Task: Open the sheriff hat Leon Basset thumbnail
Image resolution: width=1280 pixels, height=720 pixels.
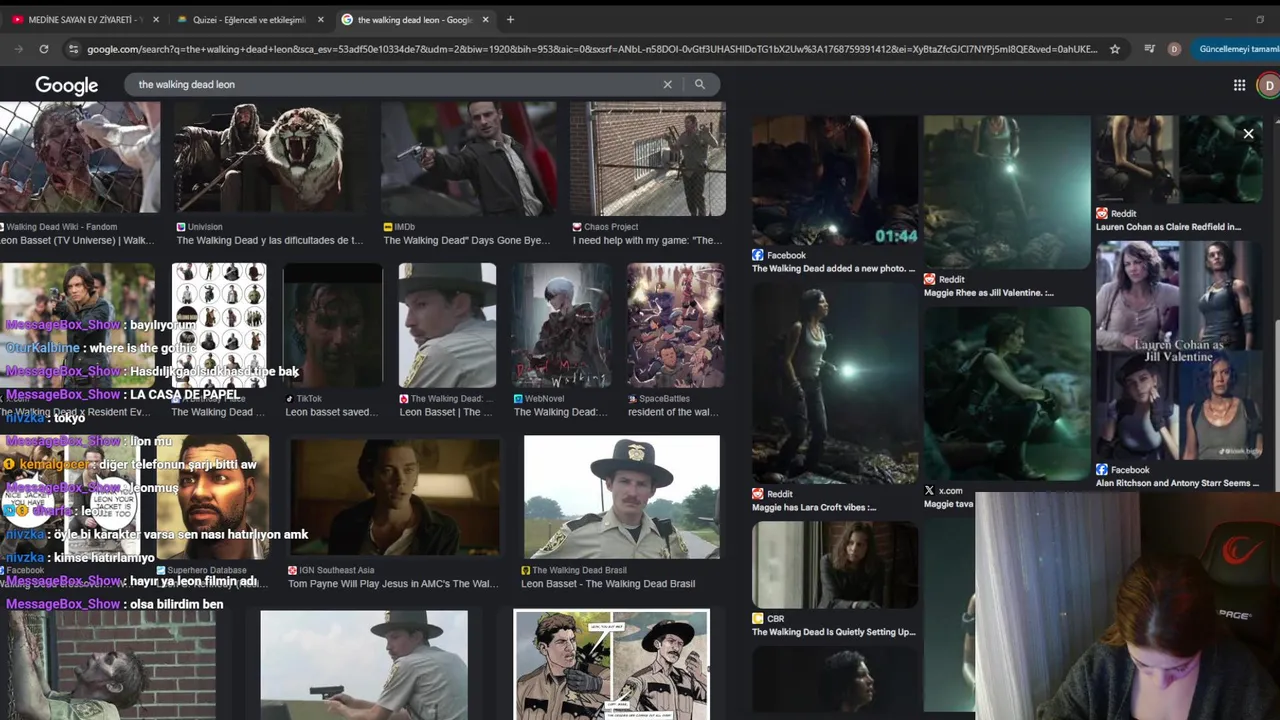Action: pos(447,325)
